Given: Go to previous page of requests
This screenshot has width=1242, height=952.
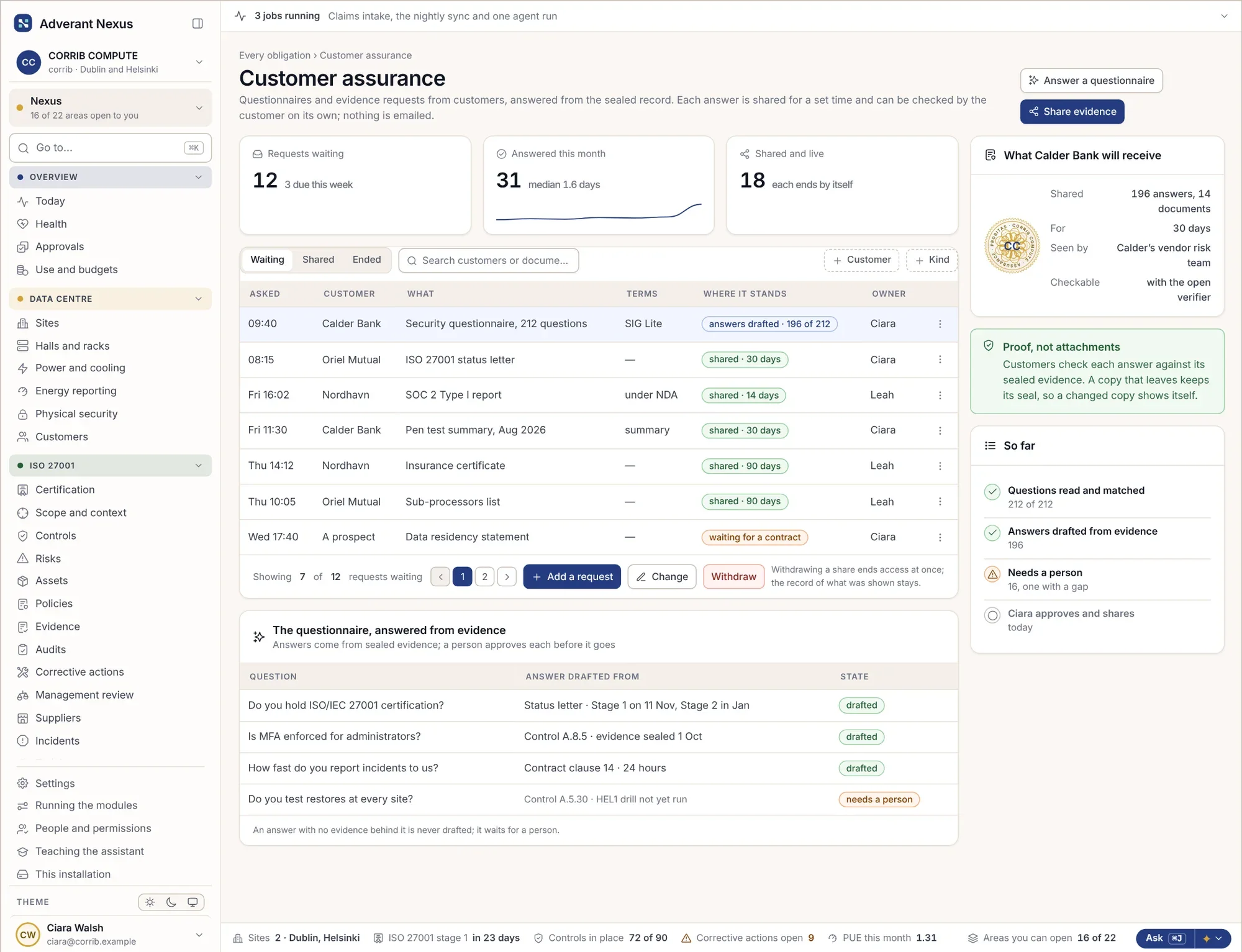Looking at the screenshot, I should click(440, 577).
